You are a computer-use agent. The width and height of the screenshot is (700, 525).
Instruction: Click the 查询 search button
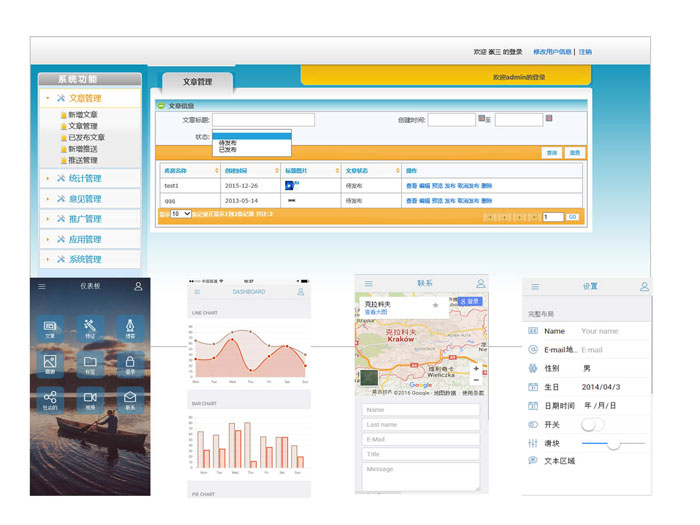552,153
